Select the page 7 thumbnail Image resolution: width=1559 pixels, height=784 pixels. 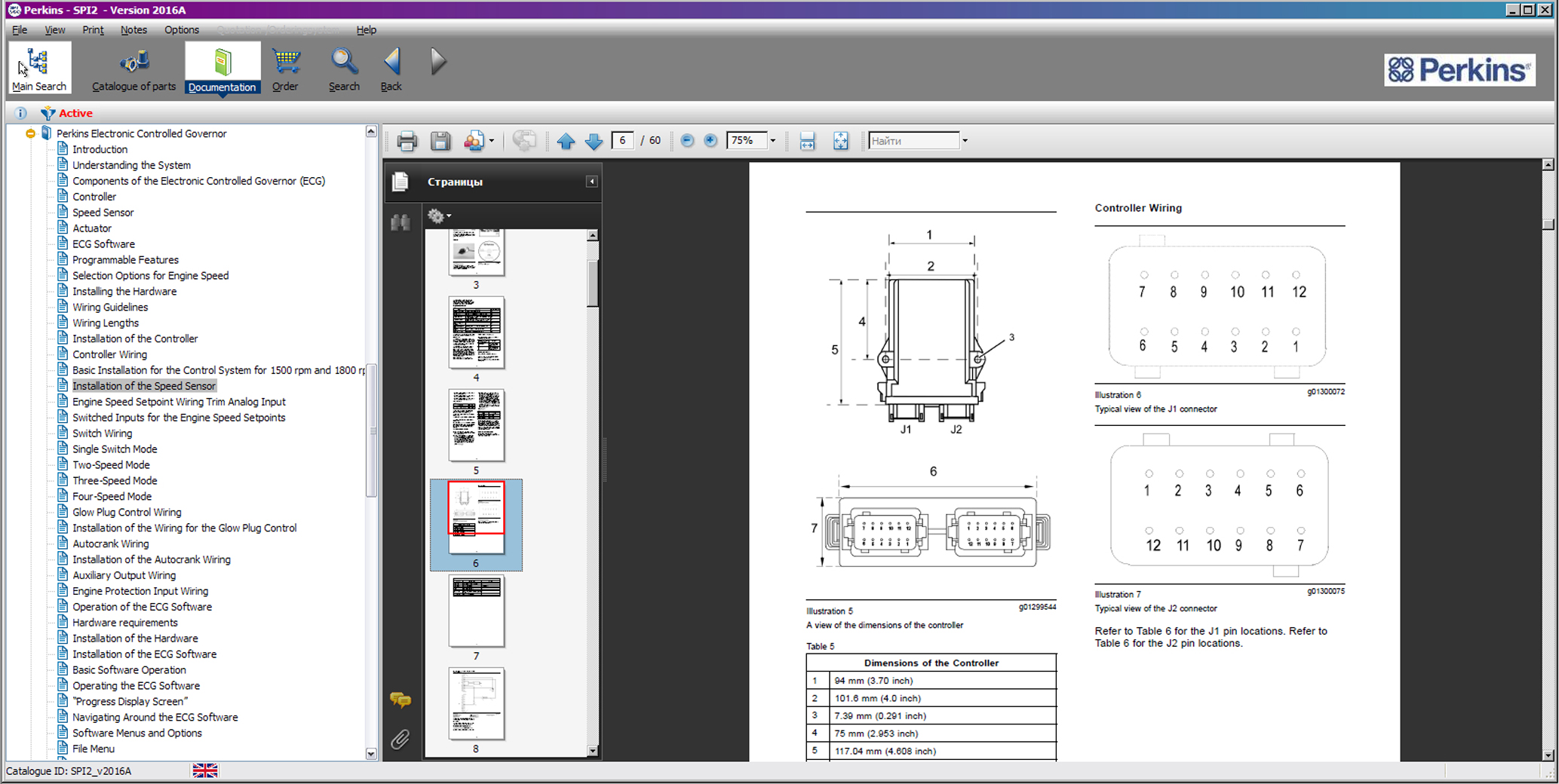point(476,611)
